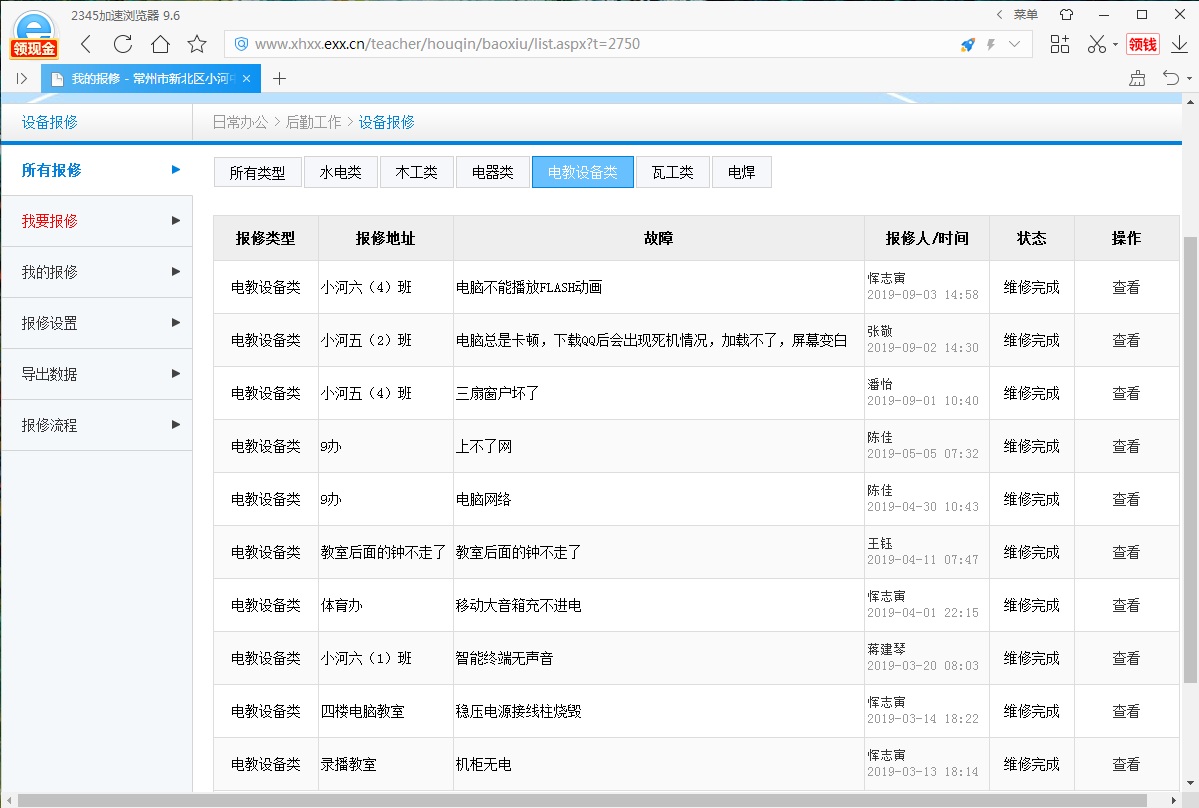Click the 故障 column header
This screenshot has width=1199, height=808.
[658, 239]
